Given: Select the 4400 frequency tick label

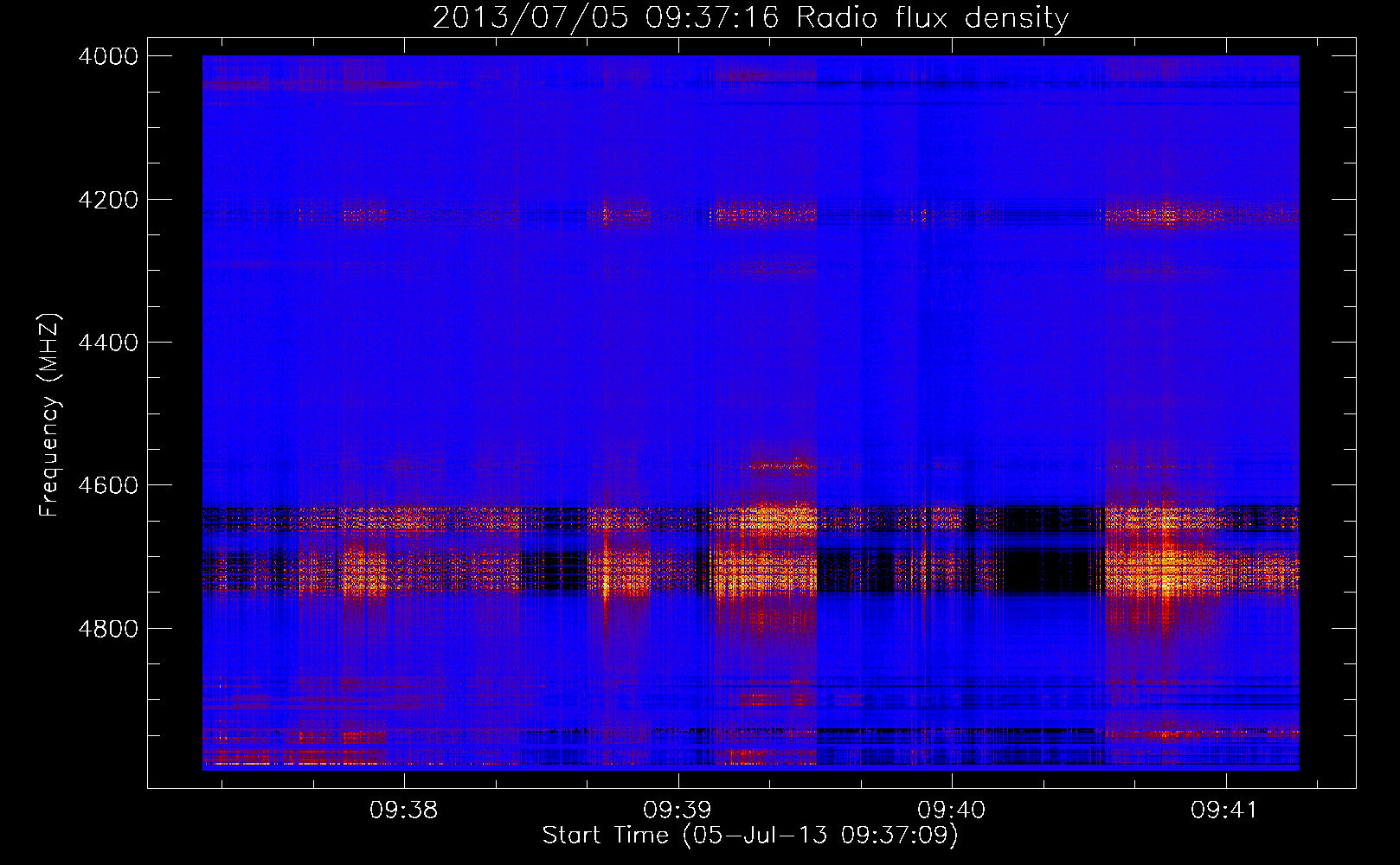Looking at the screenshot, I should click(x=108, y=343).
